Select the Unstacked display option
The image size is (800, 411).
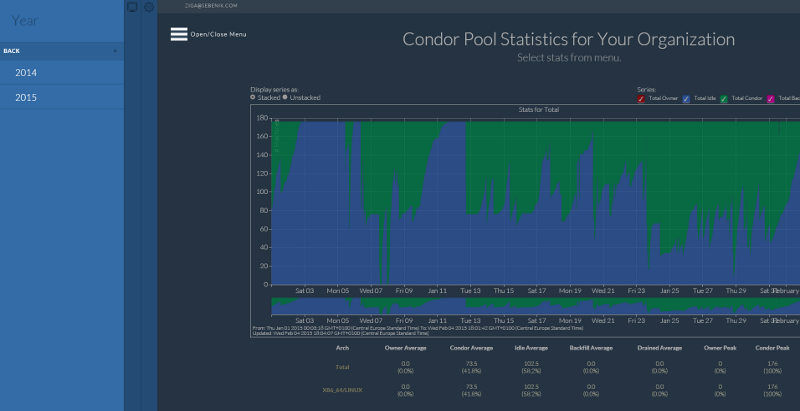(285, 98)
